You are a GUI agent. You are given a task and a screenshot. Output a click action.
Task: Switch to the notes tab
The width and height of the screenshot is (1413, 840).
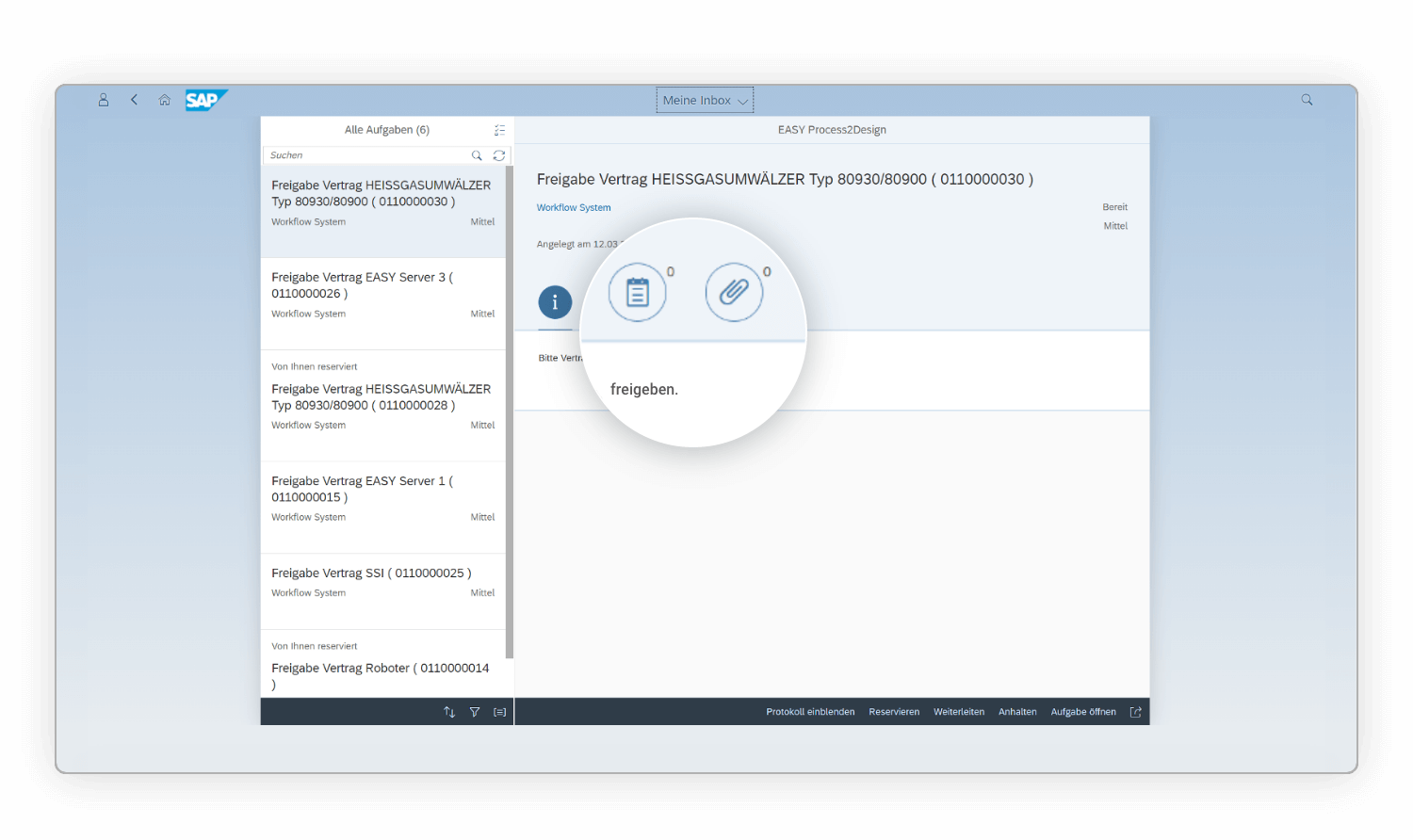tap(638, 293)
